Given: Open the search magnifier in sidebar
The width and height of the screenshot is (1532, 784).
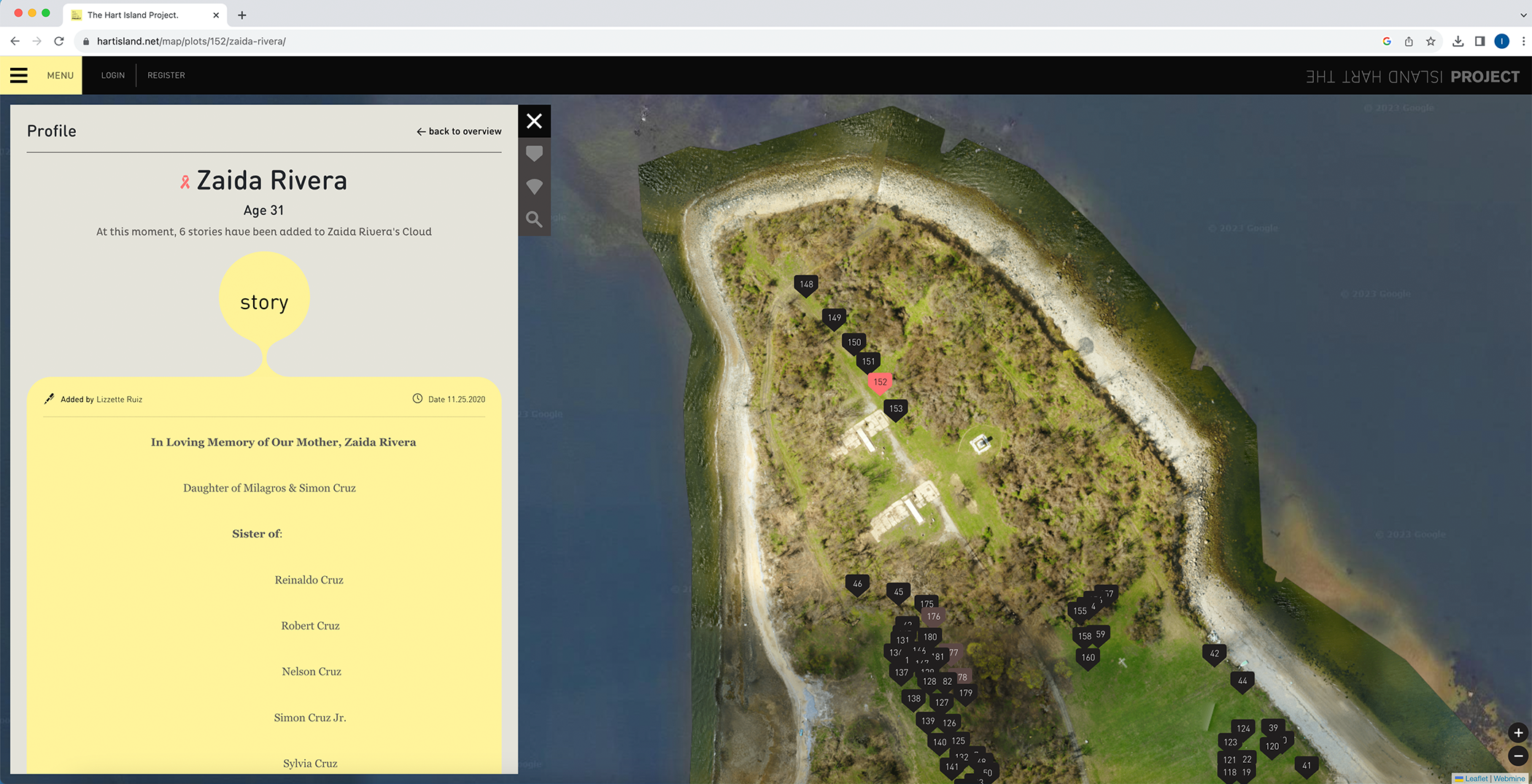Looking at the screenshot, I should click(534, 219).
